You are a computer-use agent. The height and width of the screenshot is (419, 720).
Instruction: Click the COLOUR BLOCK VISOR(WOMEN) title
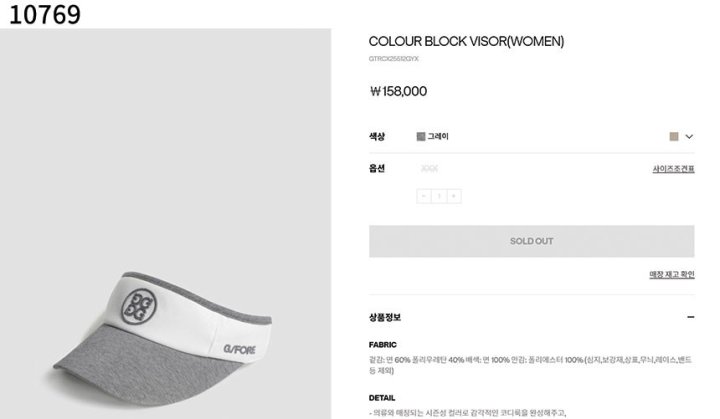tap(466, 41)
